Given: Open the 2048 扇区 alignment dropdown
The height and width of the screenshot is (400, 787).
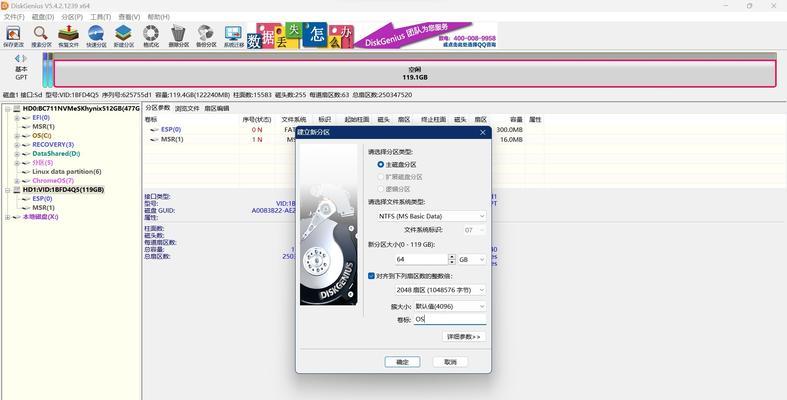Looking at the screenshot, I should coord(440,290).
